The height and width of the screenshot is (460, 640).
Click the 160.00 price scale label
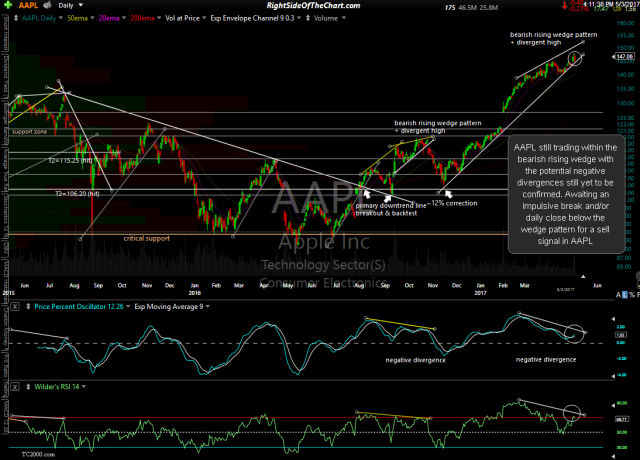coord(625,23)
